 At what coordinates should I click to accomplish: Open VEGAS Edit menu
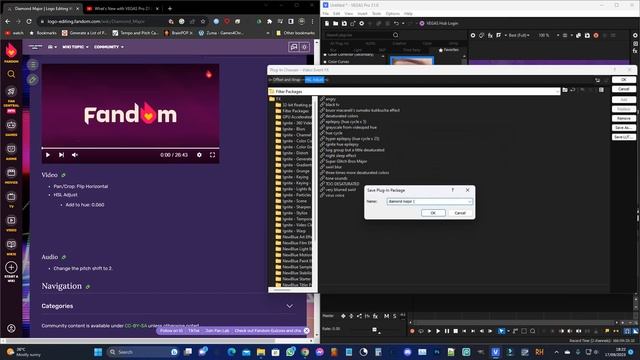(x=336, y=14)
